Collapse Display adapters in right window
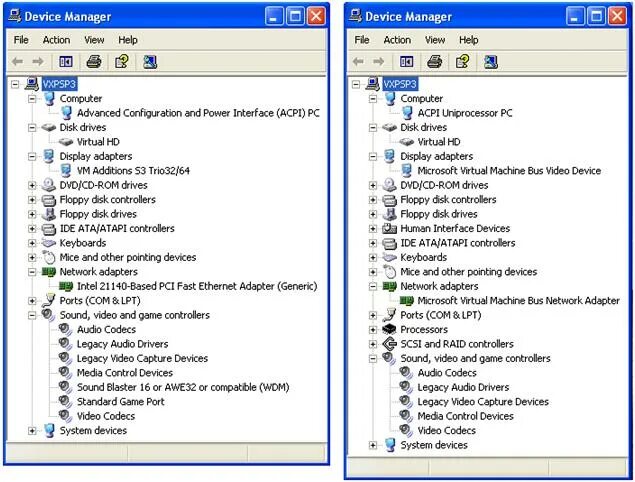Viewport: 635px width, 482px height. tap(373, 156)
